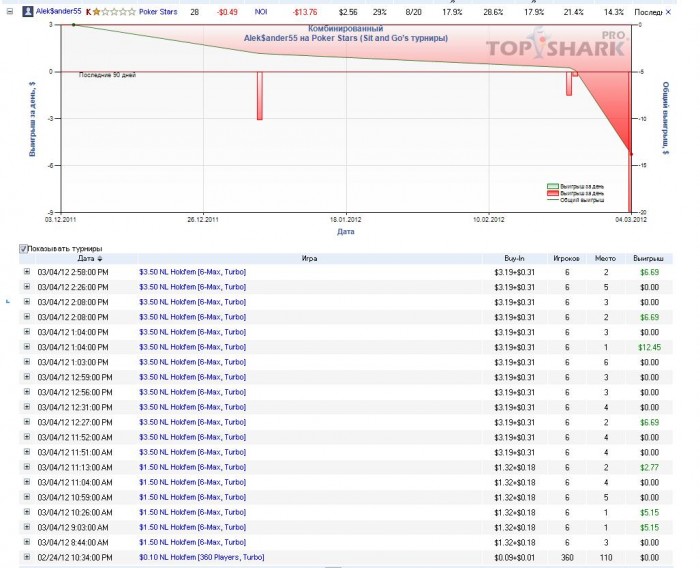Click the red loss bar near 10.02.2012
700x568 pixels.
pyautogui.click(x=569, y=84)
